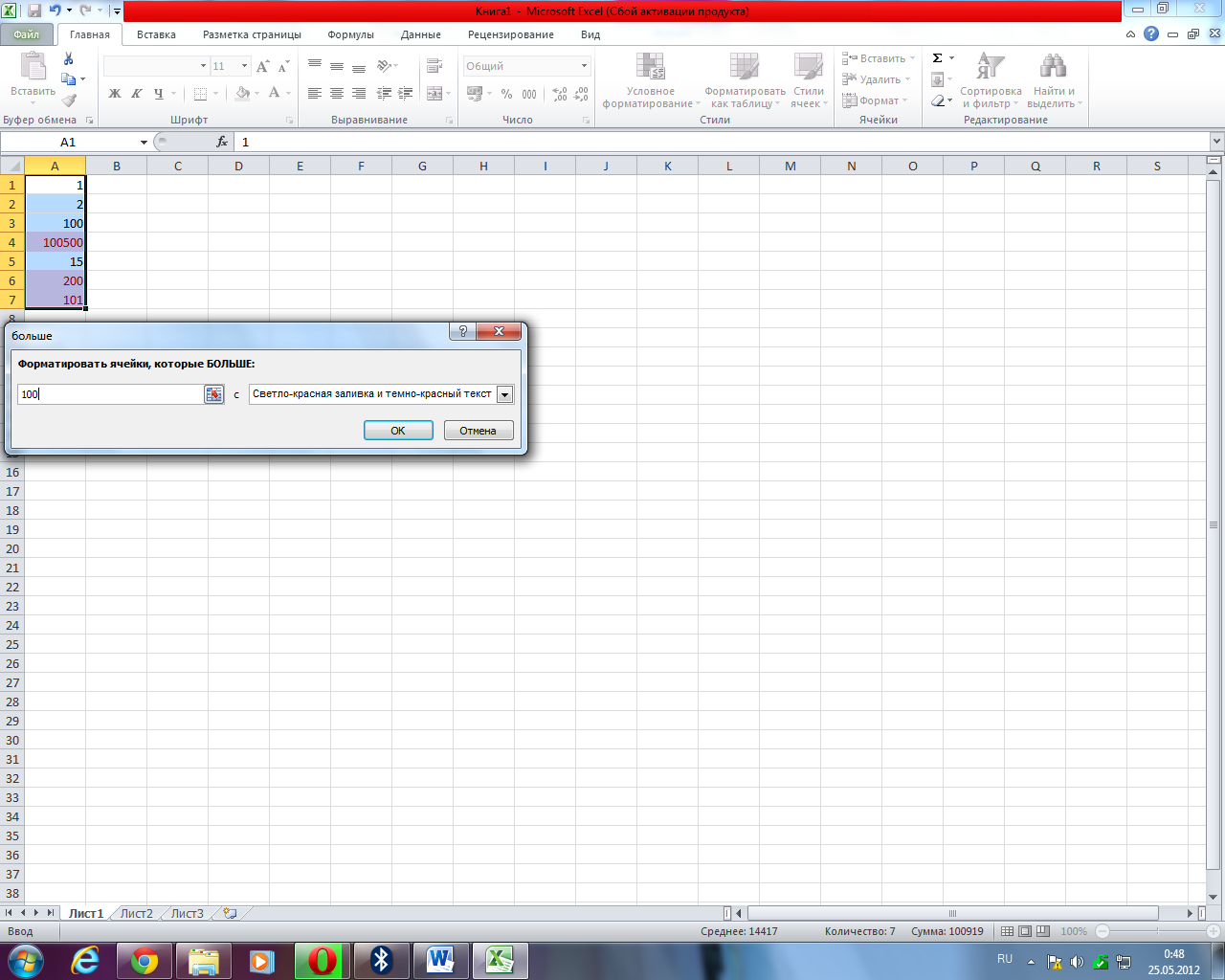Viewport: 1225px width, 980px height.
Task: Click the font color A icon
Action: tap(275, 93)
